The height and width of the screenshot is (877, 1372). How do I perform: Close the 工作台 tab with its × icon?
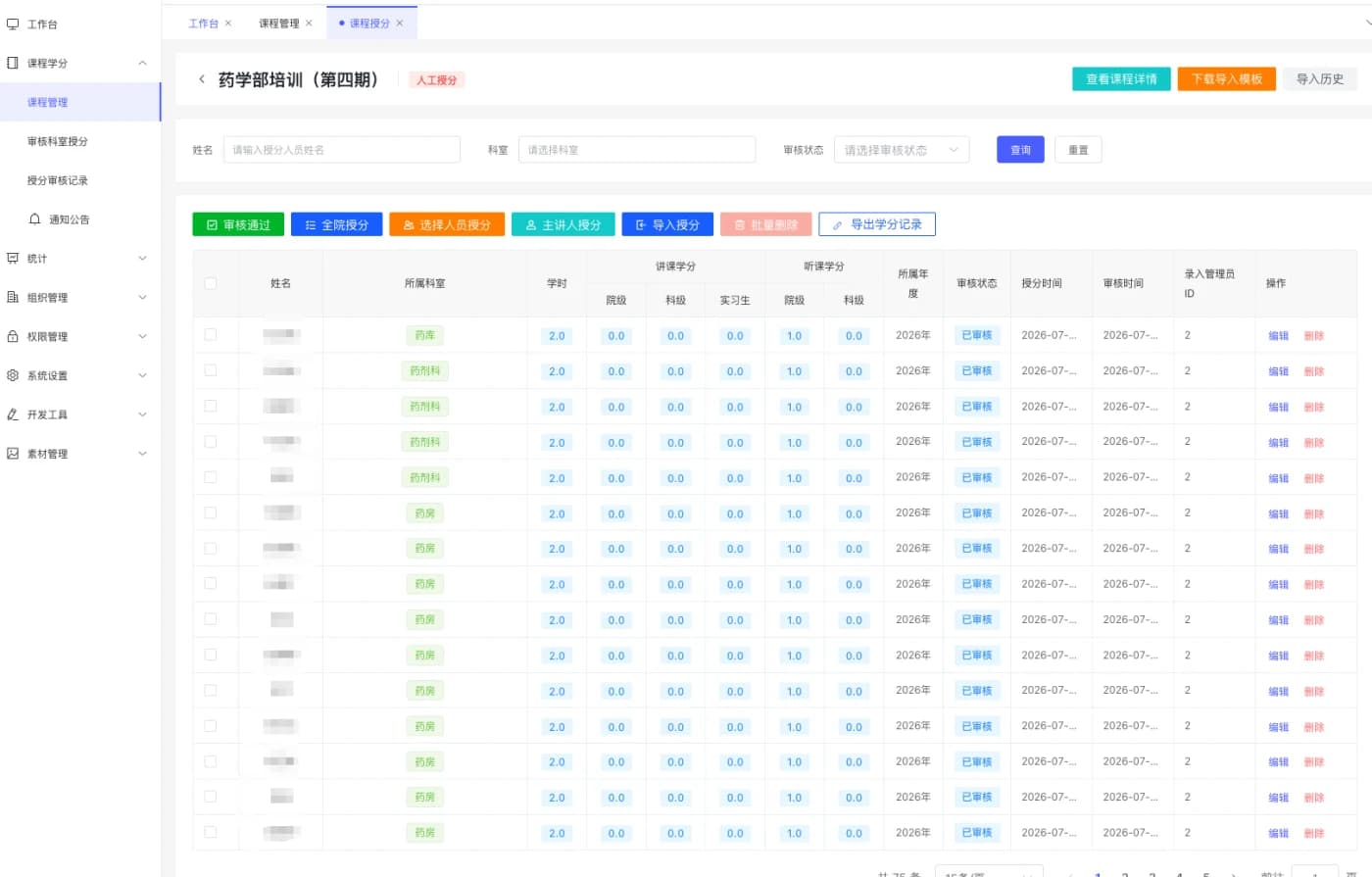point(228,24)
